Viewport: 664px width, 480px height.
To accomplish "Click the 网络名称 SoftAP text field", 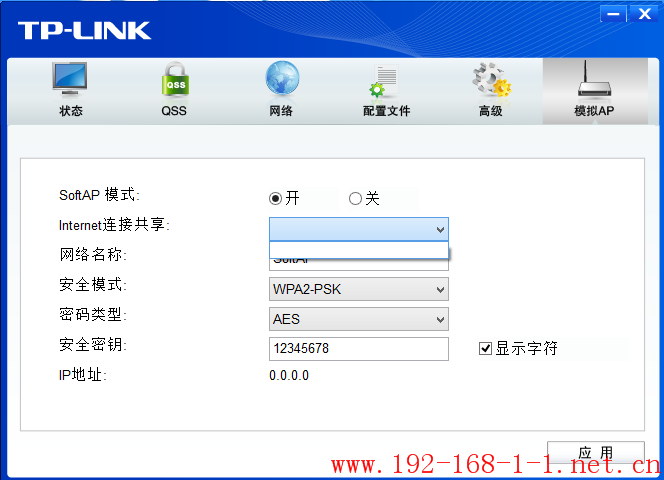I will coord(359,264).
